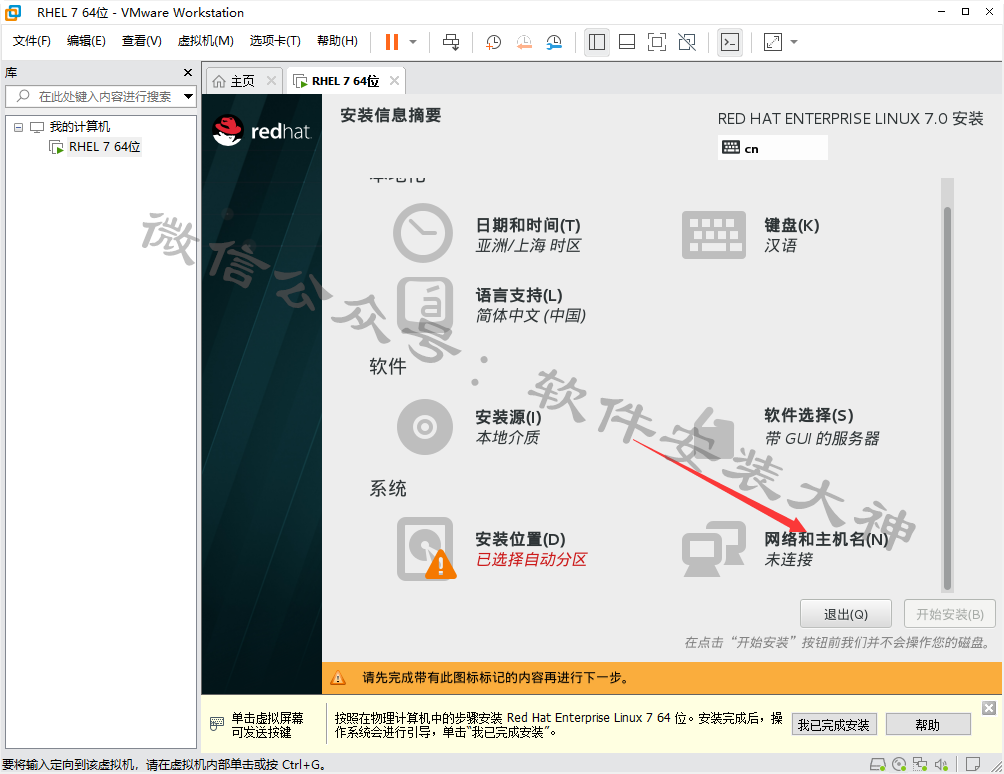
Task: Open the 帮助(H) menu
Action: [x=337, y=41]
